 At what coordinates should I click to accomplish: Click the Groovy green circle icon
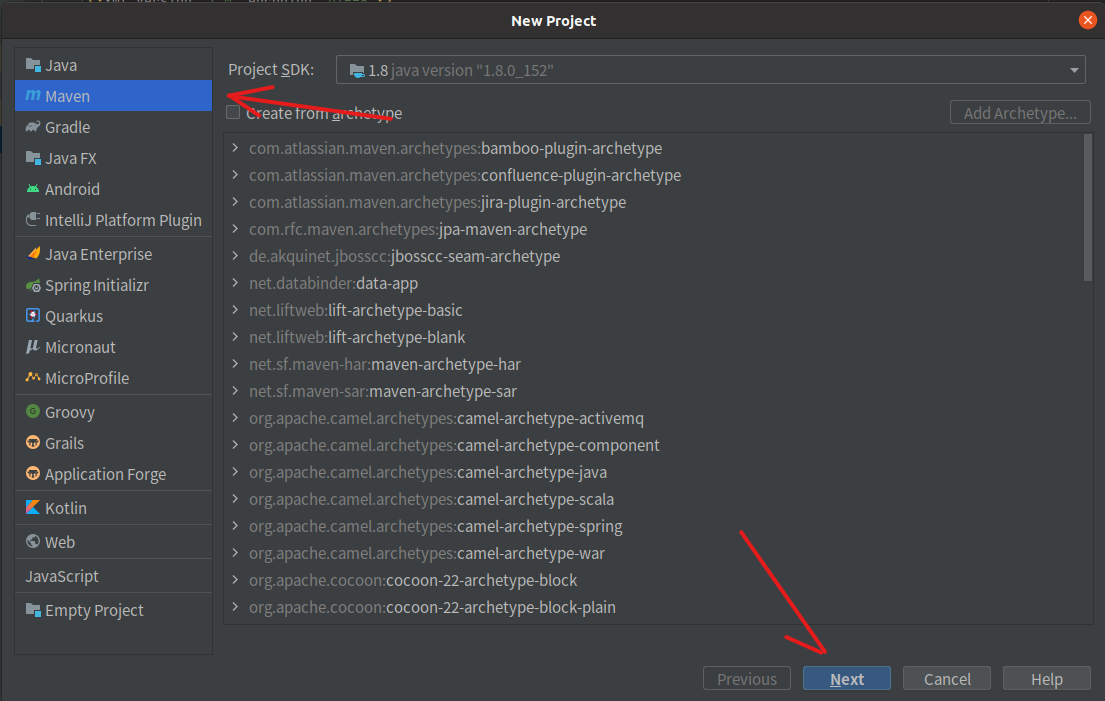[33, 411]
